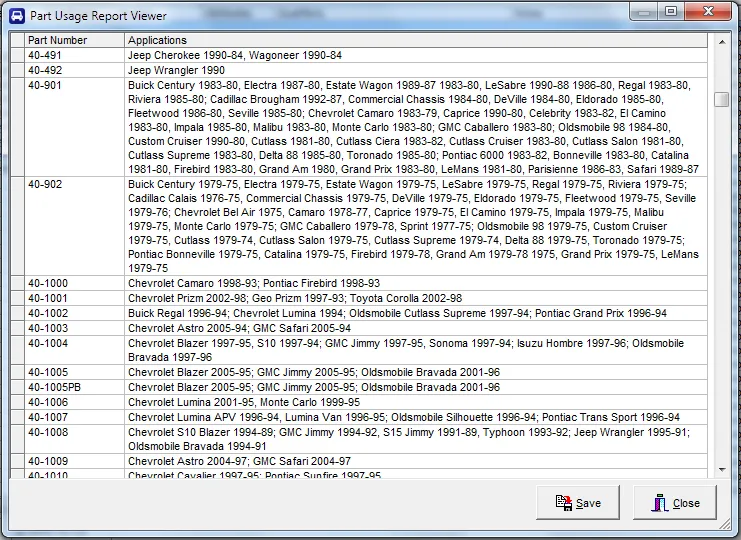The image size is (741, 540).
Task: Click the scrollbar down arrow
Action: click(722, 470)
